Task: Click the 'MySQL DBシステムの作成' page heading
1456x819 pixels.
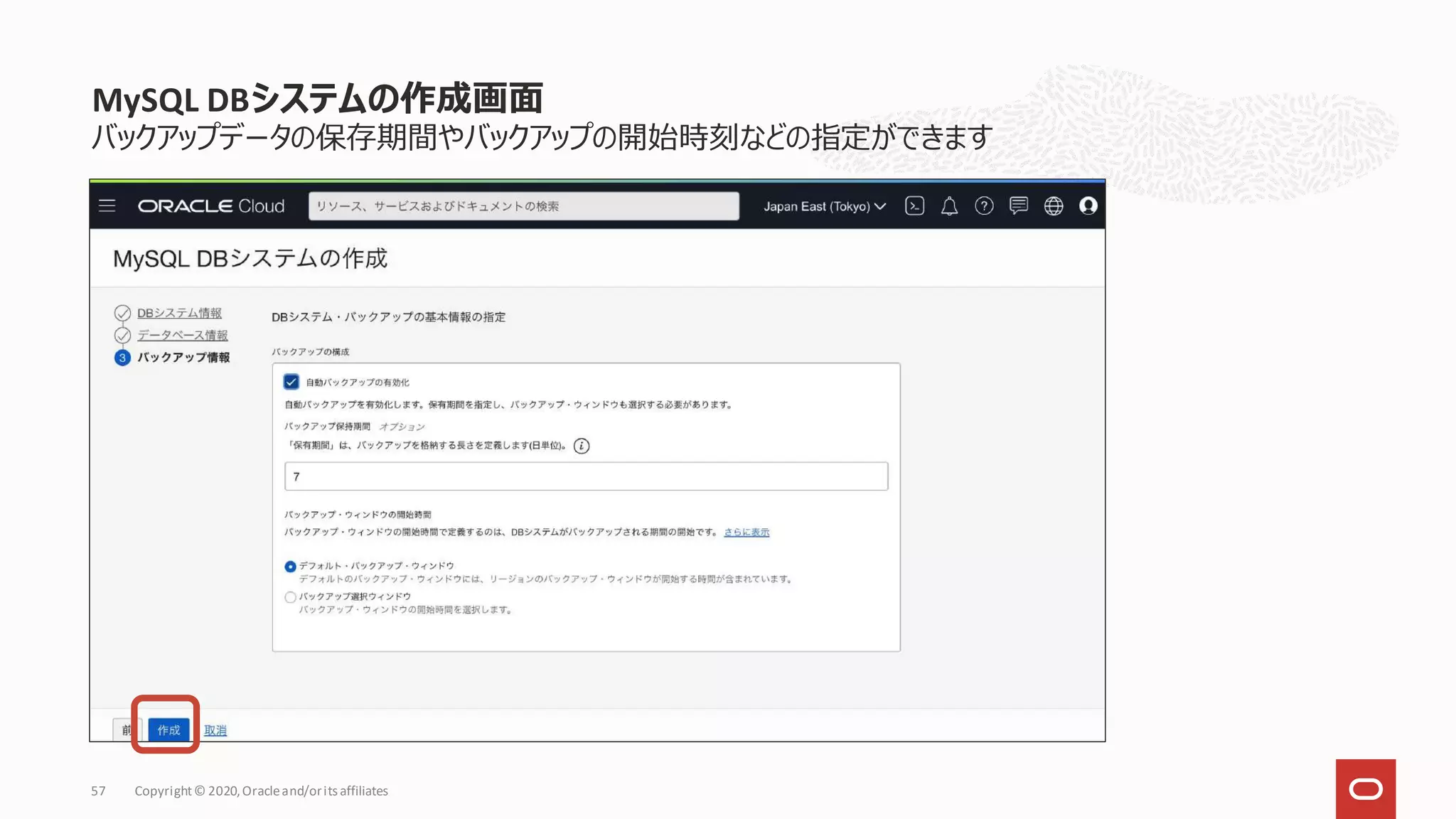Action: click(250, 258)
